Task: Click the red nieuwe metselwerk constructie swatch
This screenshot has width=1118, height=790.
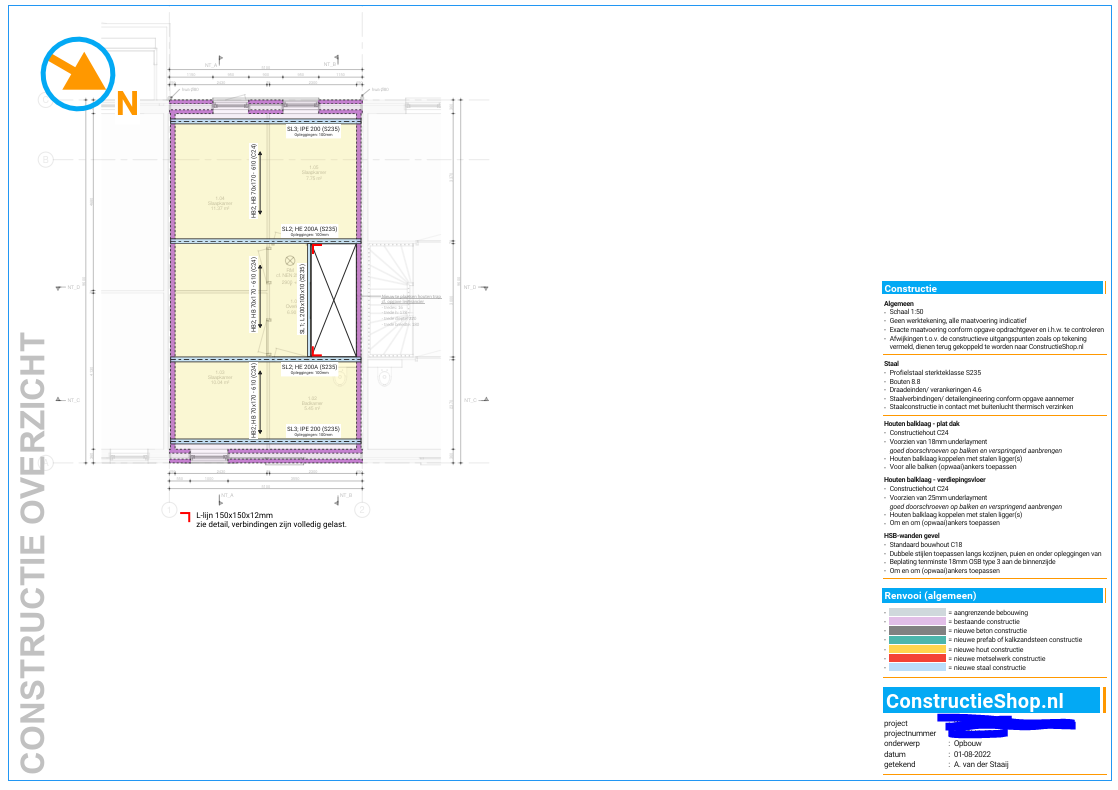Action: click(916, 658)
